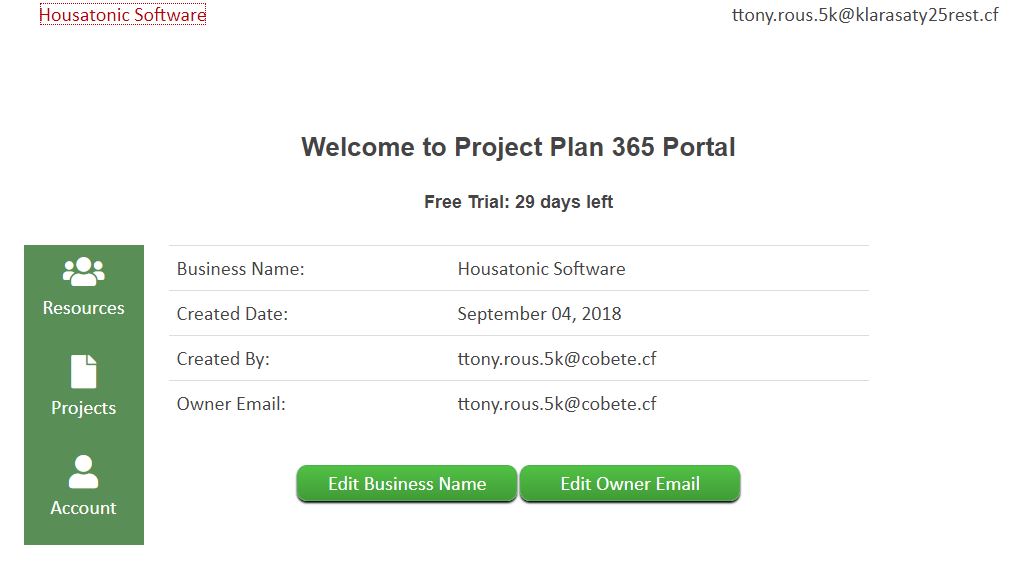Select the Resources label in sidebar
Image resolution: width=1019 pixels, height=567 pixels.
tap(83, 308)
